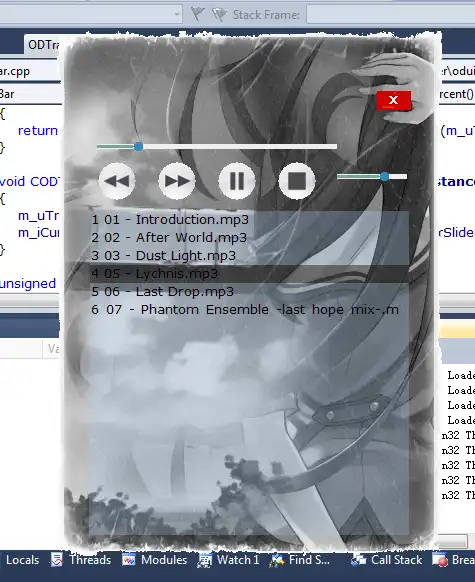Screen dimensions: 475x582
Task: Click the Watch 1 tab icon
Action: point(204,560)
